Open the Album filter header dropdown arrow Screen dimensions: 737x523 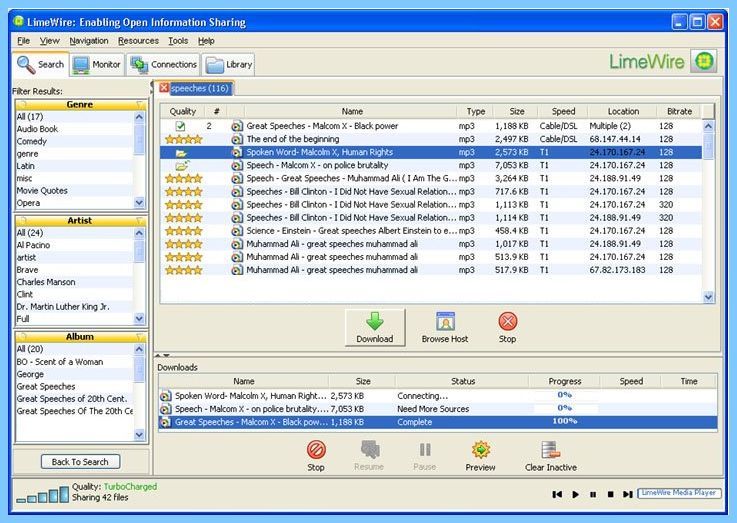[140, 336]
